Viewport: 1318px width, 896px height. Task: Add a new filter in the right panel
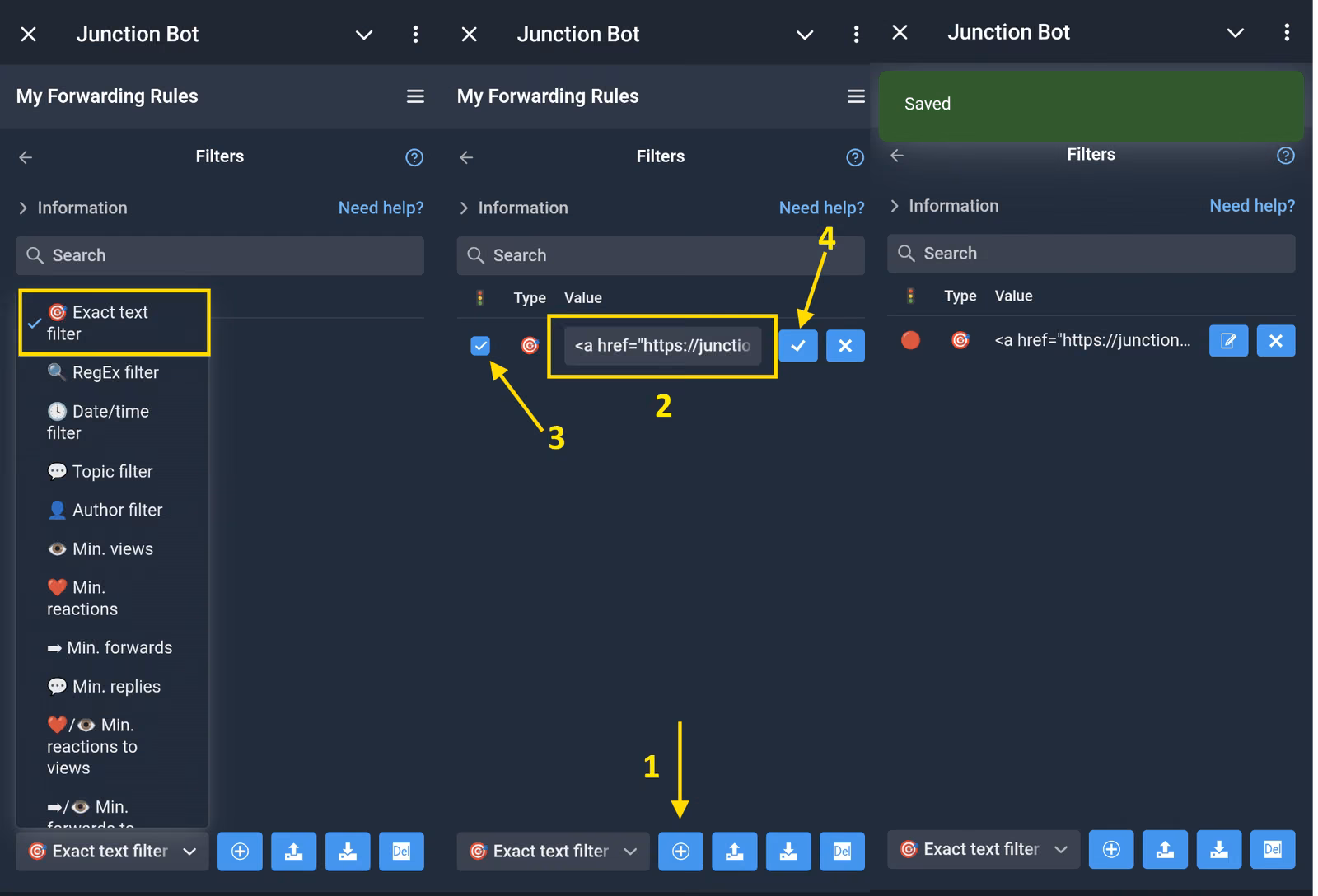click(1111, 849)
